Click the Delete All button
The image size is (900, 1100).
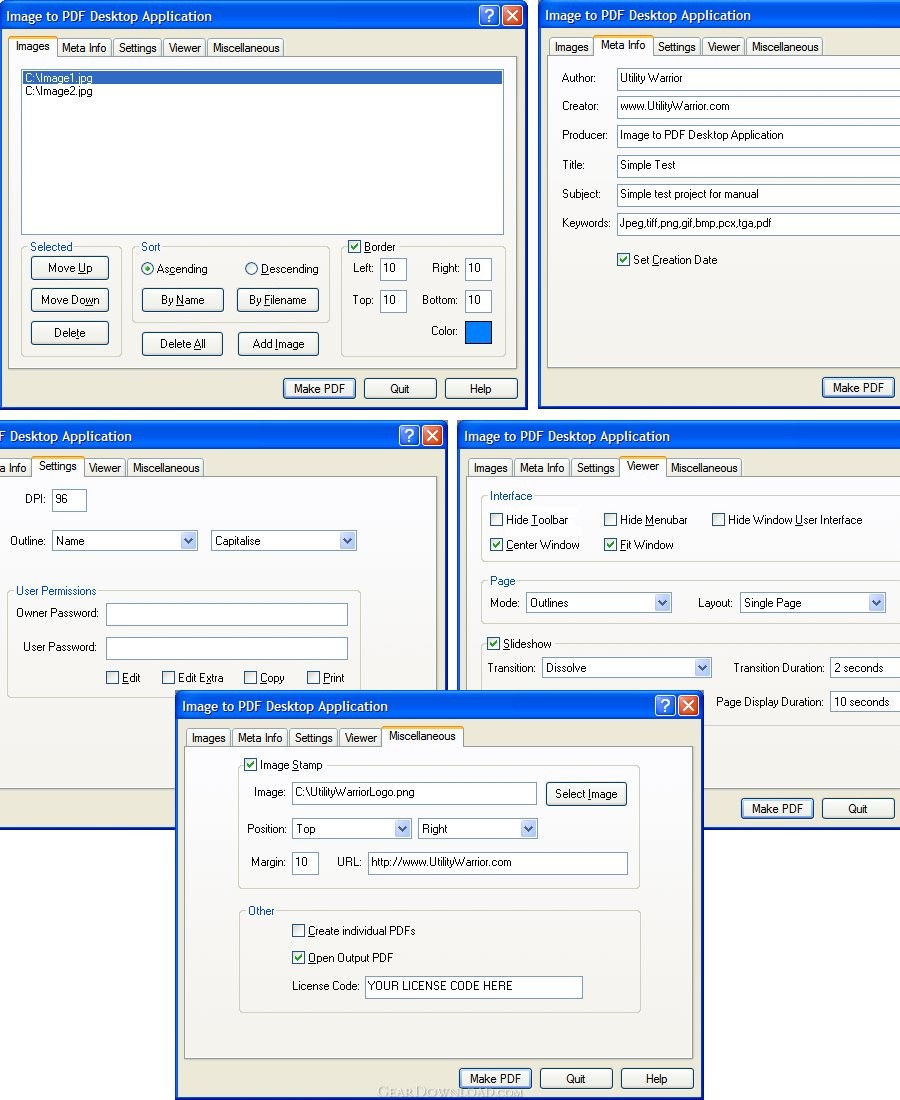[x=182, y=344]
